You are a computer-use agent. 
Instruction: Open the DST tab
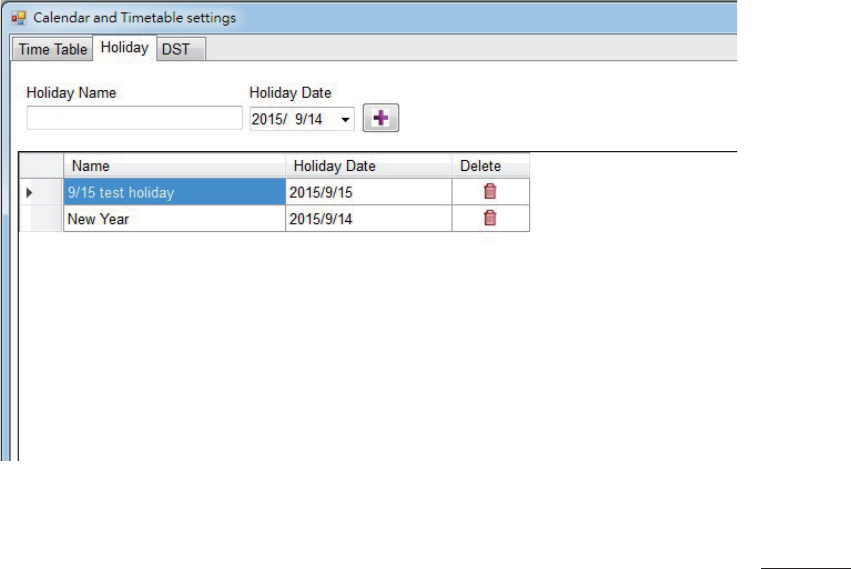pos(181,49)
